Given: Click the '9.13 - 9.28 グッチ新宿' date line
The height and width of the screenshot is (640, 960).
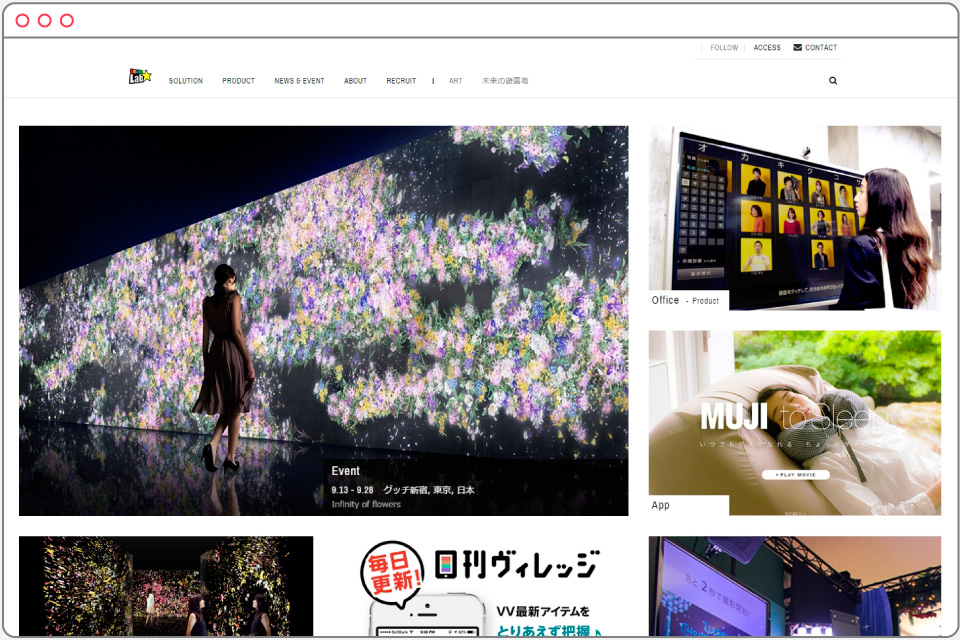Looking at the screenshot, I should pyautogui.click(x=403, y=490).
